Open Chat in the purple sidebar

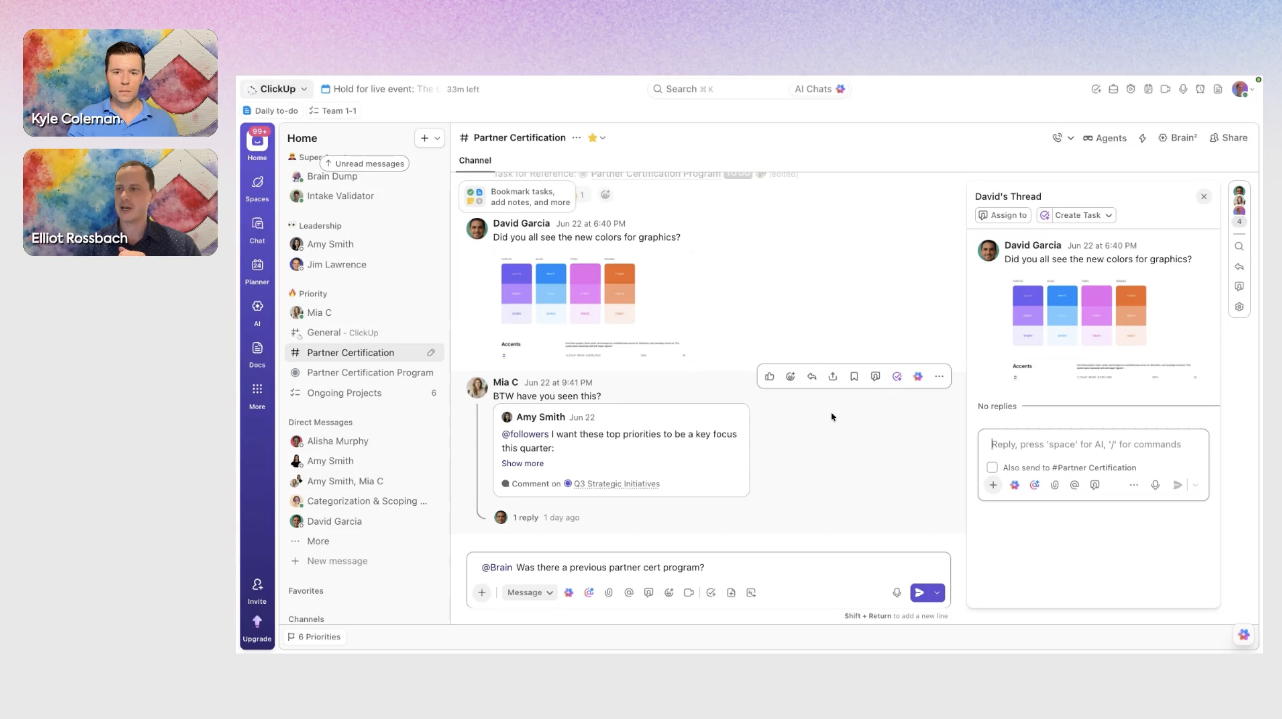(x=257, y=229)
